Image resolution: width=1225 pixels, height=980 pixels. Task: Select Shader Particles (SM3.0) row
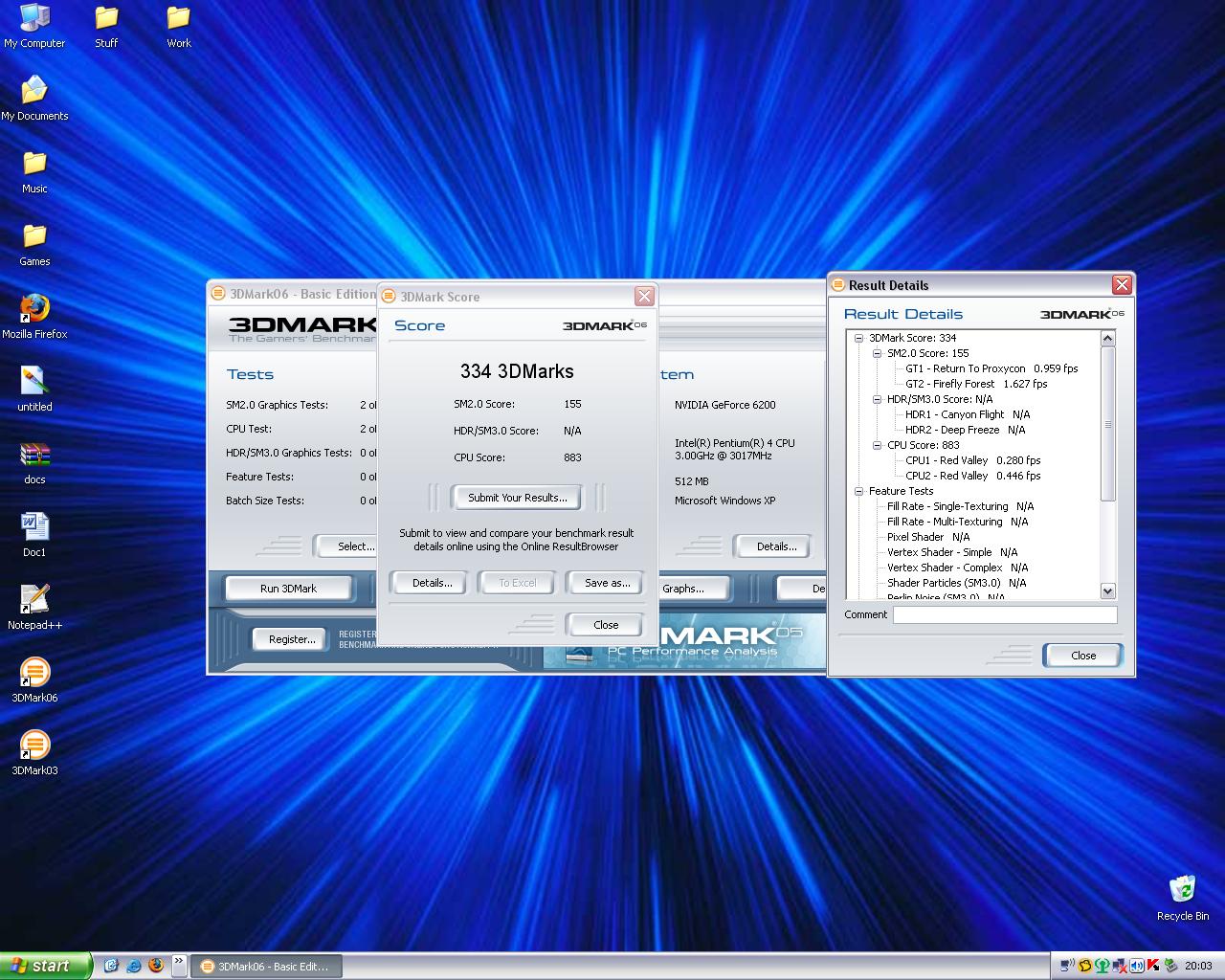tap(956, 583)
